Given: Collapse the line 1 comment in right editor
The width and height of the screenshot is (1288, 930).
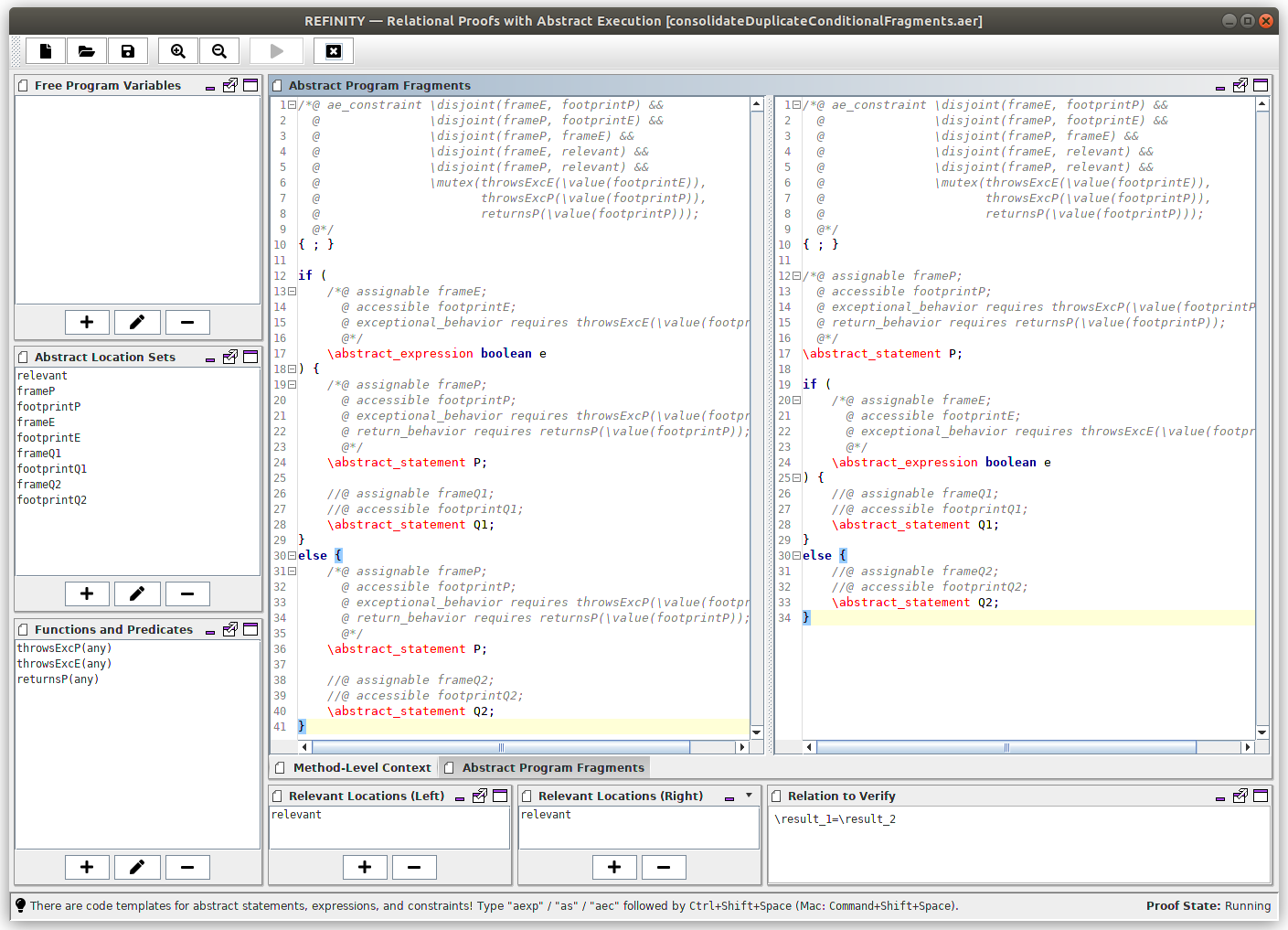Looking at the screenshot, I should 796,105.
